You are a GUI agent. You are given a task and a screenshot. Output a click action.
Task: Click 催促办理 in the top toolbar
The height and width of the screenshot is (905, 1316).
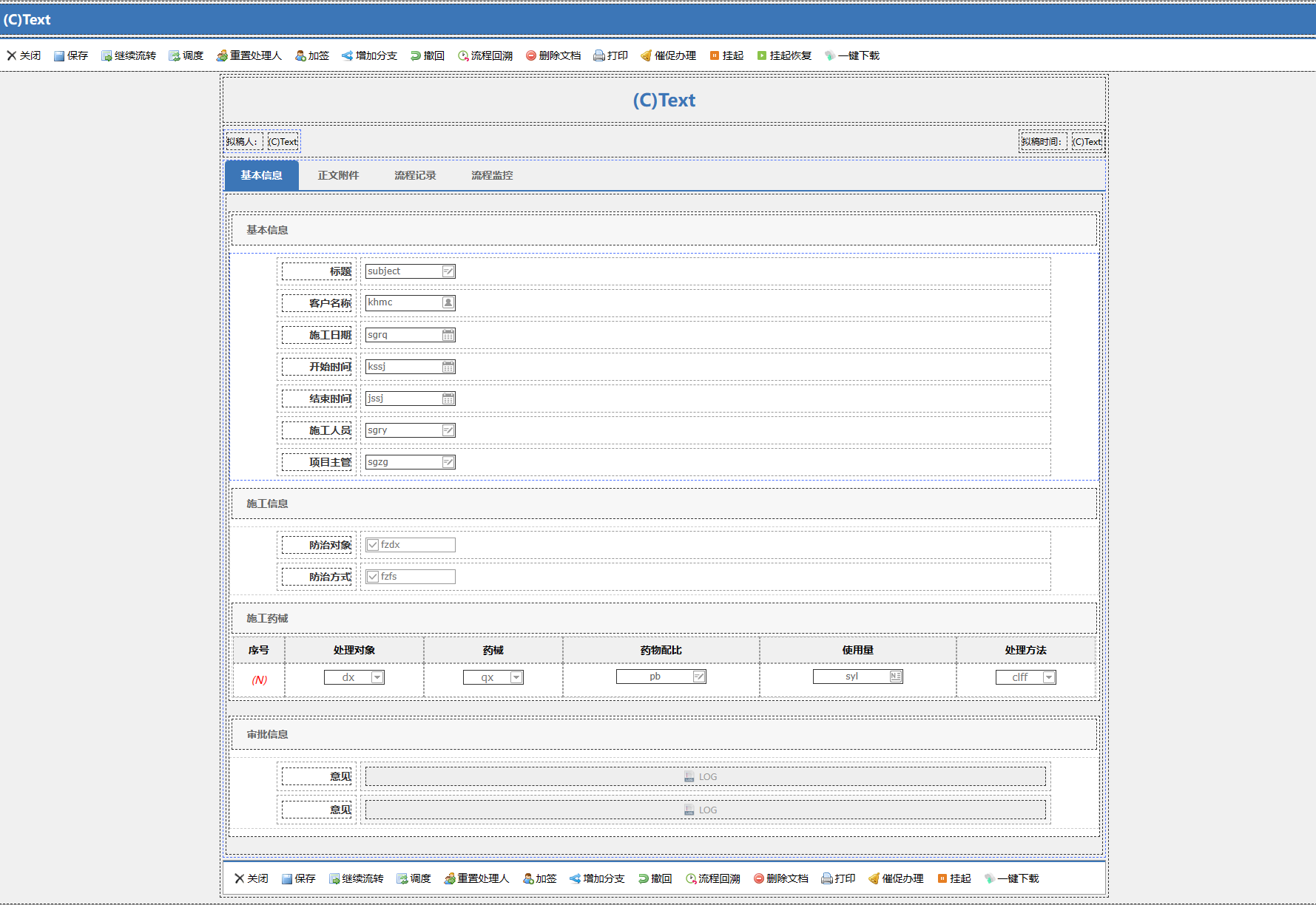coord(669,55)
